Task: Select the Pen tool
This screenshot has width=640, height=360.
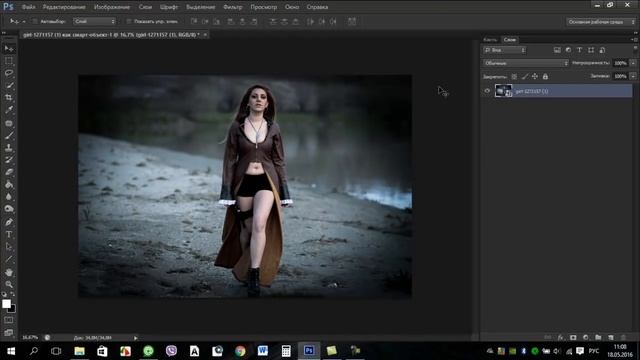Action: (9, 222)
